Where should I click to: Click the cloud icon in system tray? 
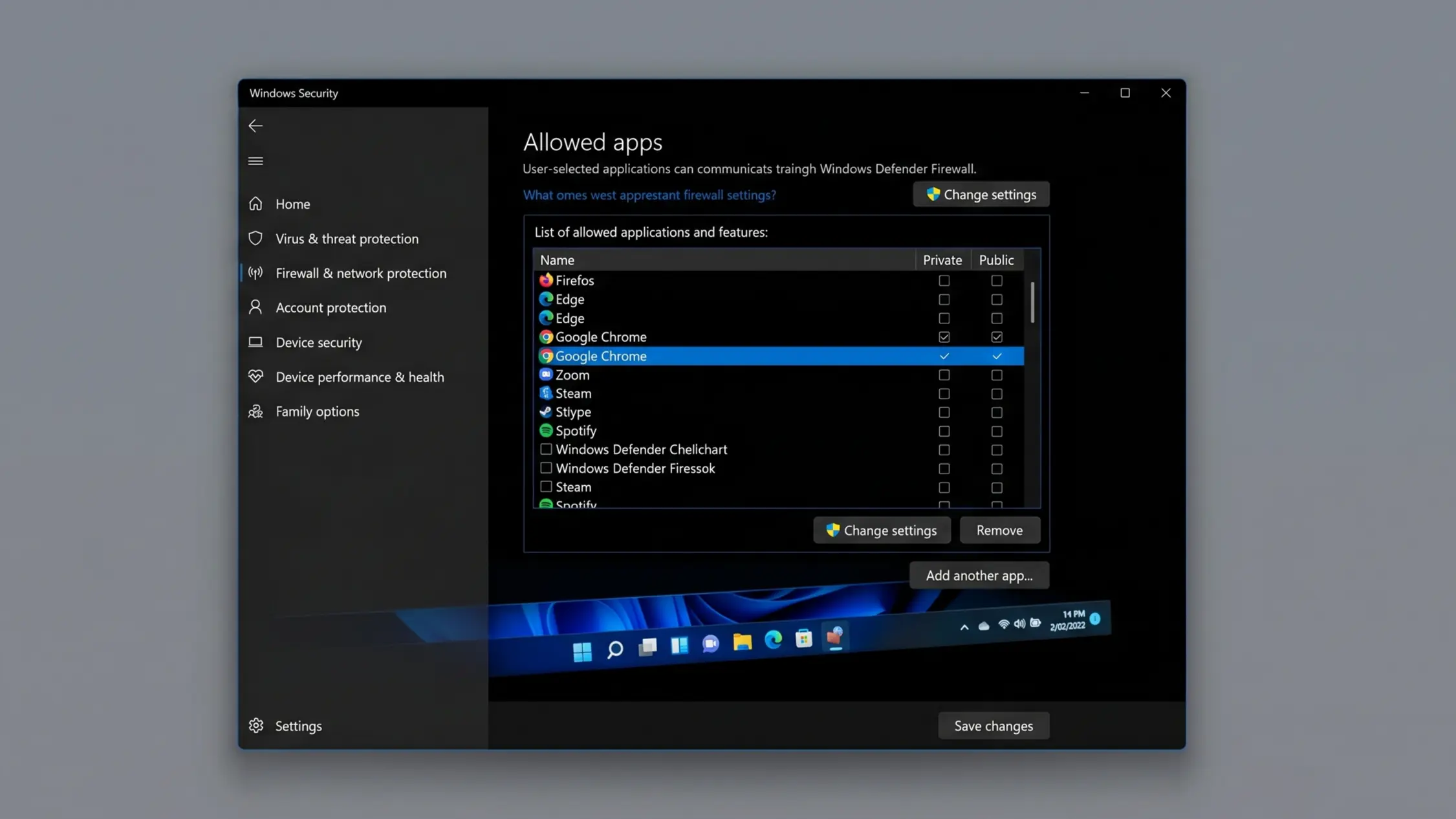(983, 626)
